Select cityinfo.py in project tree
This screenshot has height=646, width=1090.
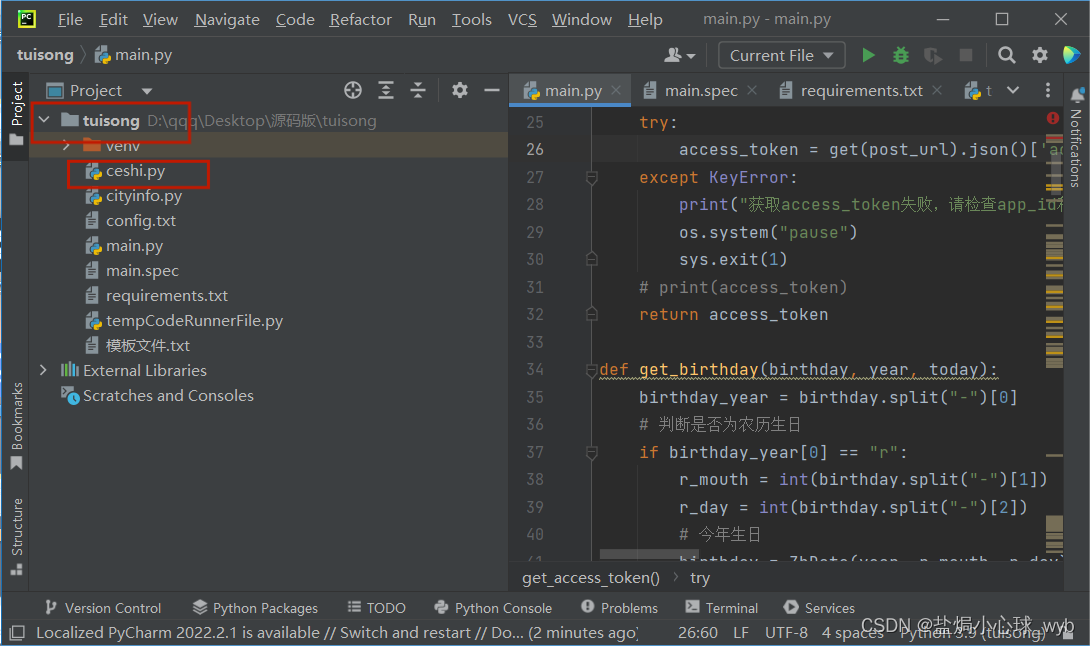coord(144,196)
